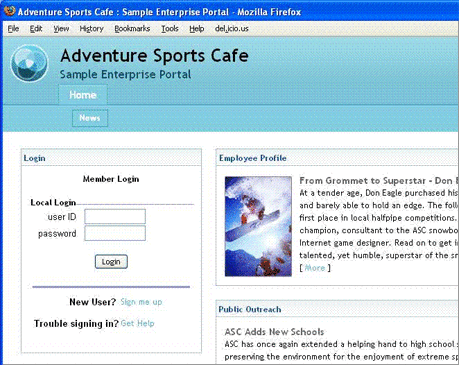
Task: Follow the More link in Employee Profile
Action: 315,268
